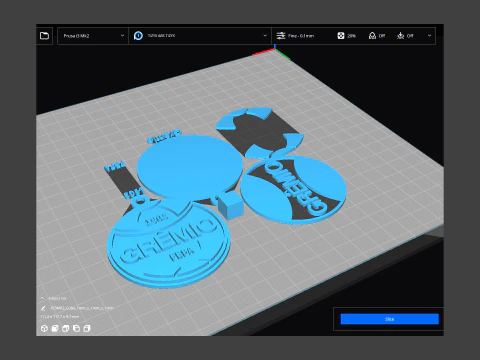480x360 pixels.
Task: Click the model dimensions text in millimetres
Action: (x=59, y=316)
